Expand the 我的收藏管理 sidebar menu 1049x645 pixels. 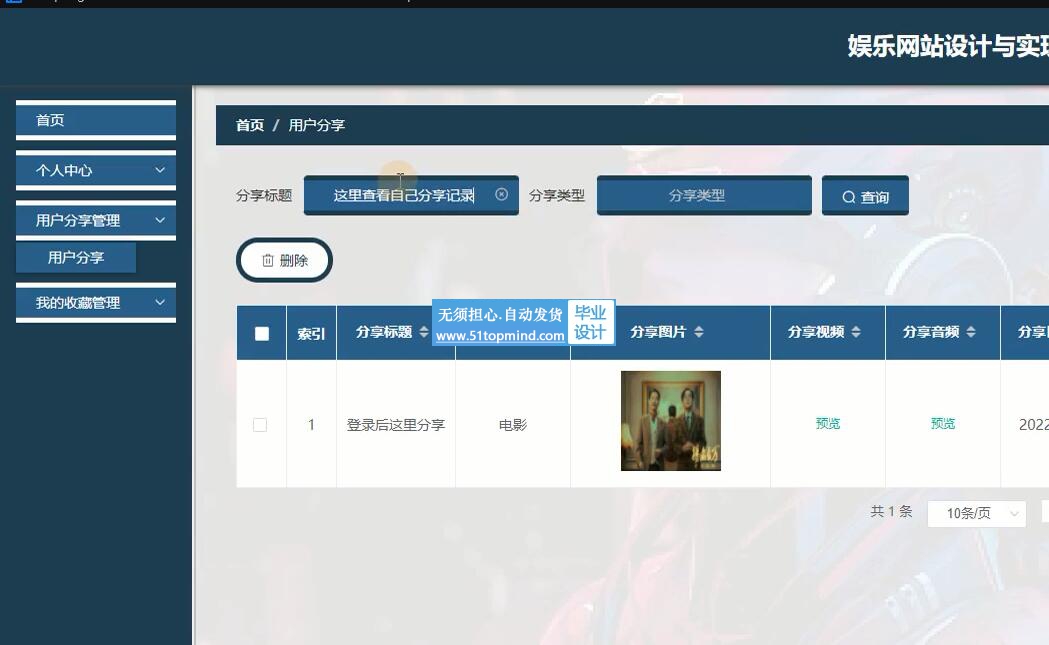96,302
